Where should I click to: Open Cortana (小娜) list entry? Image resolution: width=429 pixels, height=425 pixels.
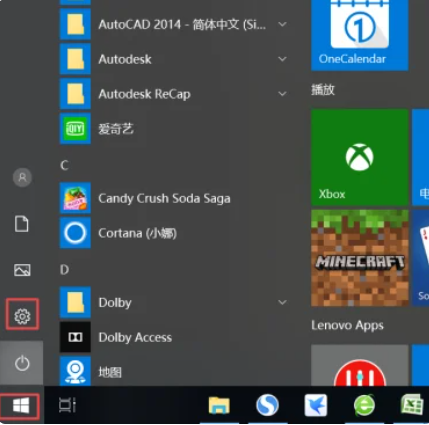click(x=137, y=233)
